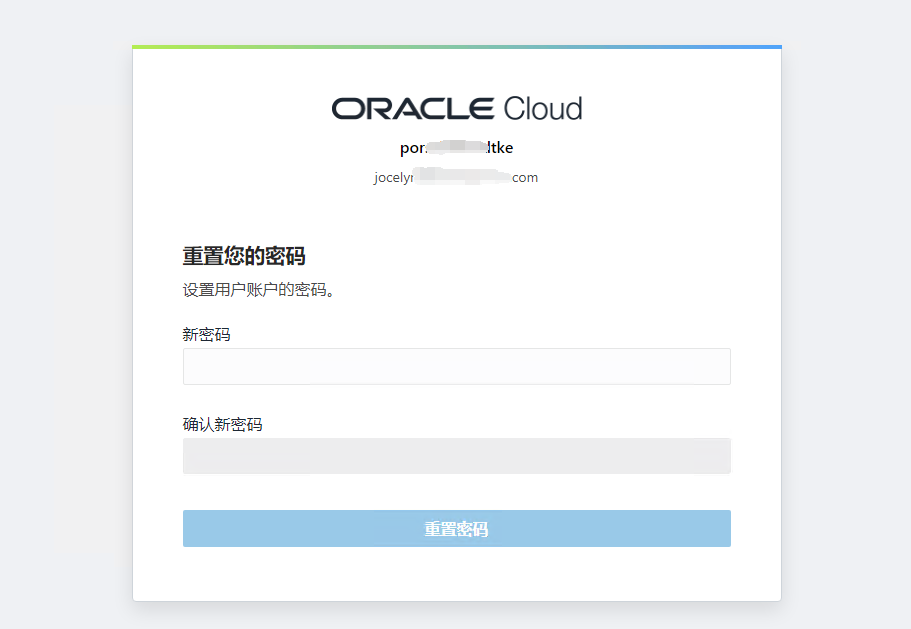Click the 确认新密码 input field
This screenshot has width=911, height=629.
tap(457, 456)
